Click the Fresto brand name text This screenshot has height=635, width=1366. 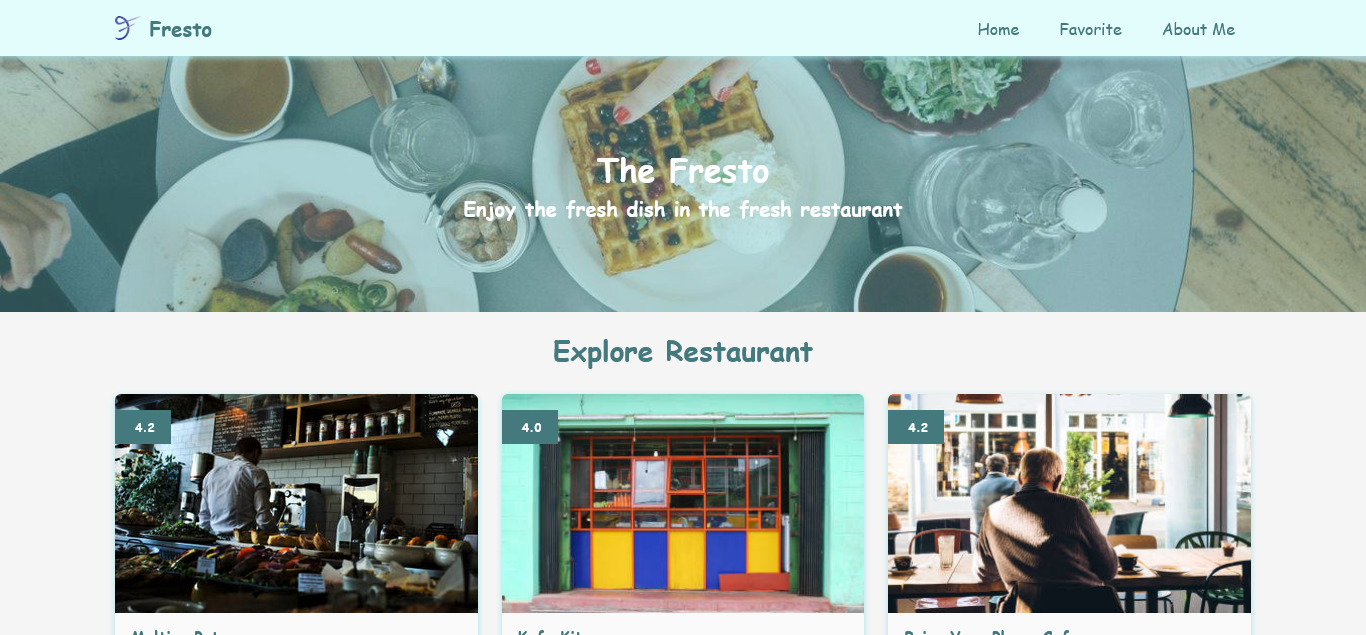pyautogui.click(x=180, y=29)
